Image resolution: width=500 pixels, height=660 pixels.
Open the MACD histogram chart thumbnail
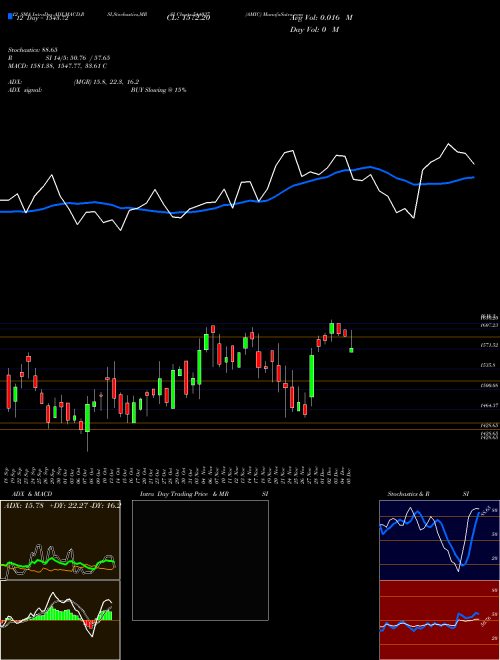tap(60, 620)
